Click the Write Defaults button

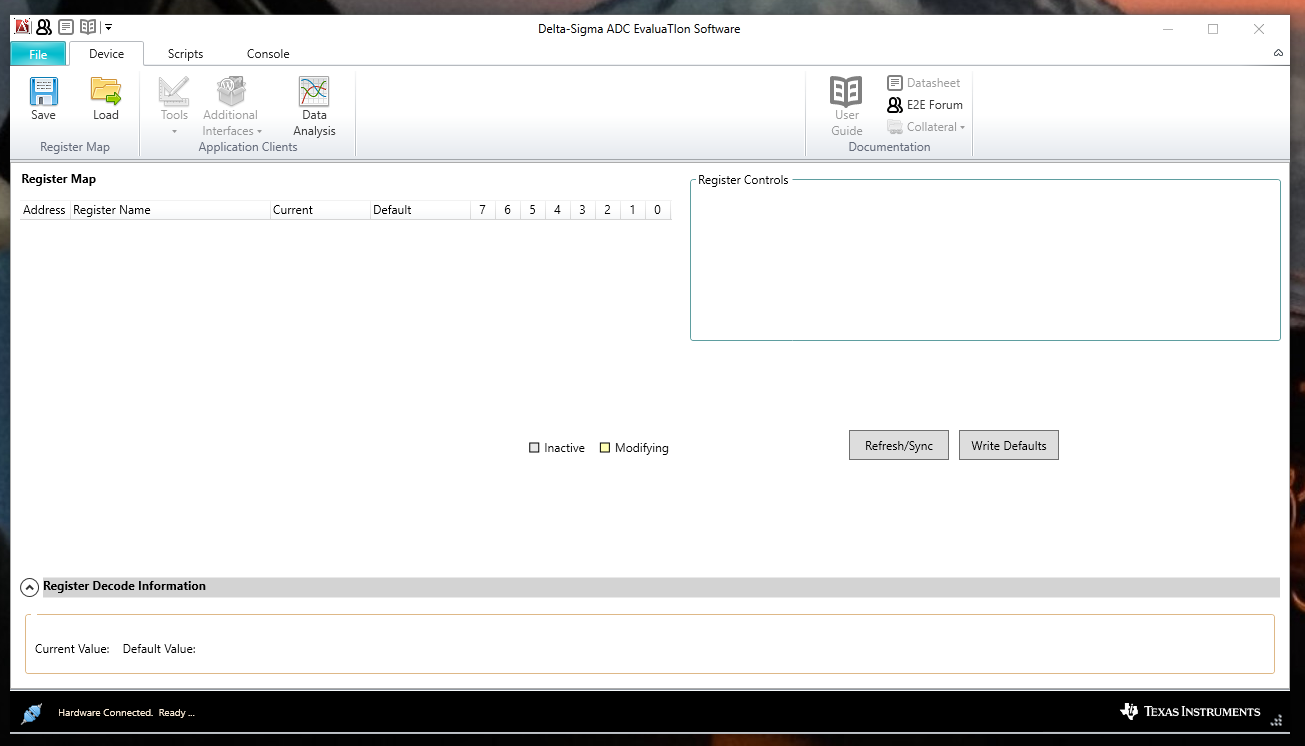coord(1009,445)
